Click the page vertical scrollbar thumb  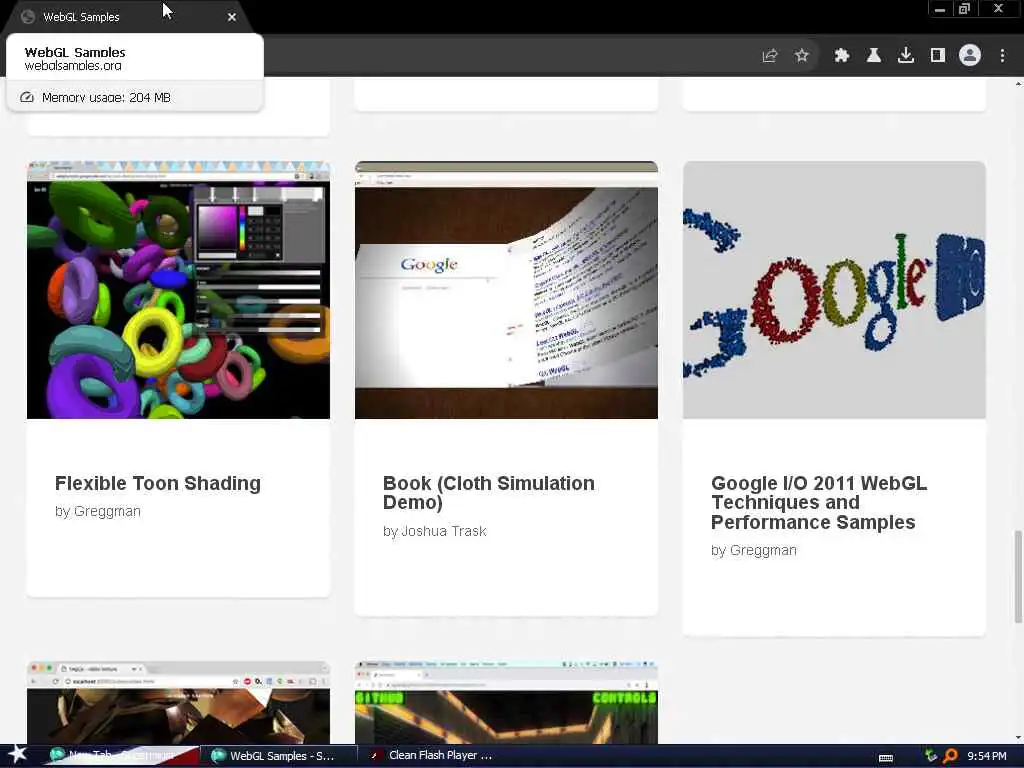[x=1017, y=577]
